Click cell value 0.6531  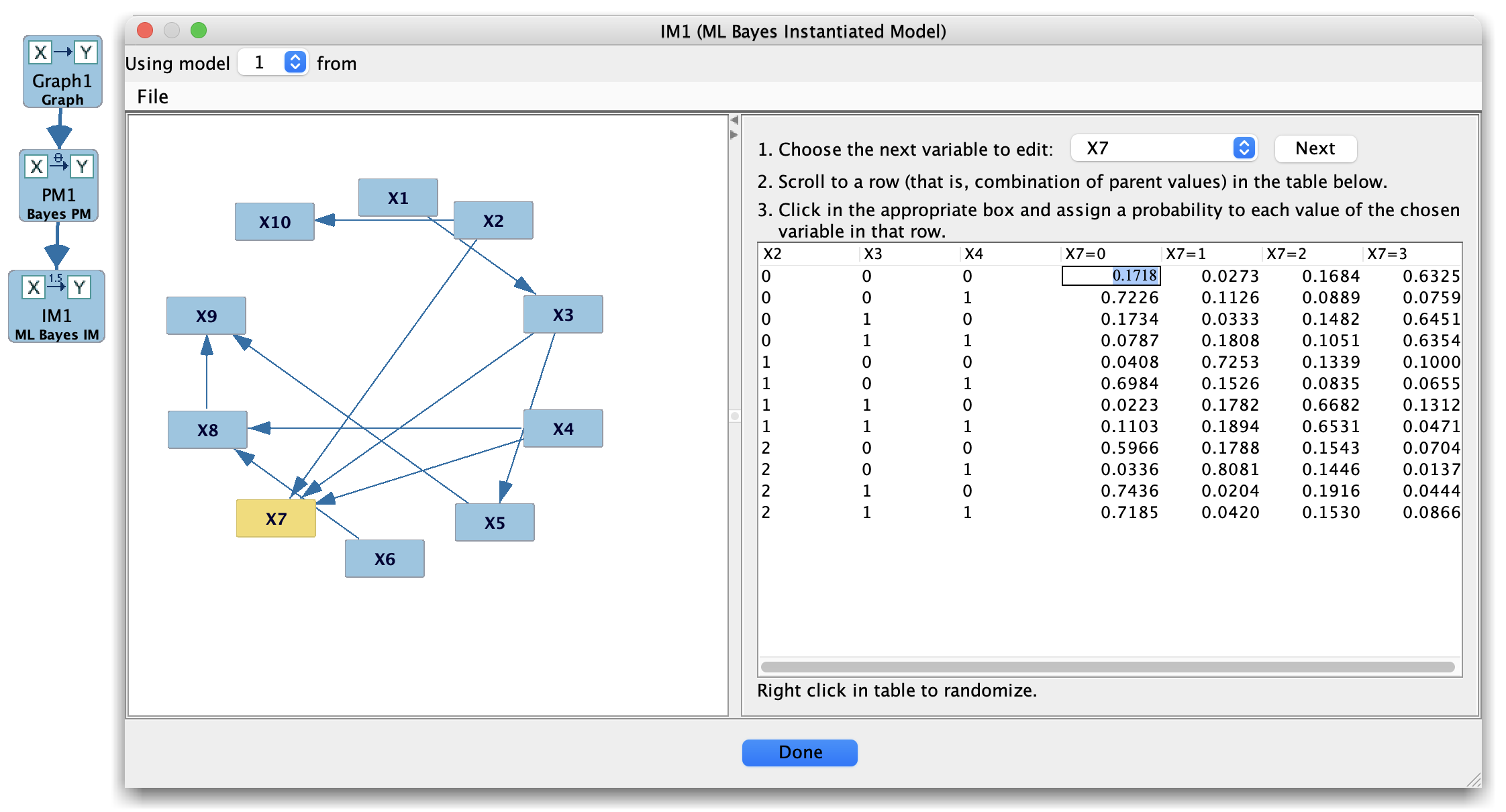point(1331,426)
